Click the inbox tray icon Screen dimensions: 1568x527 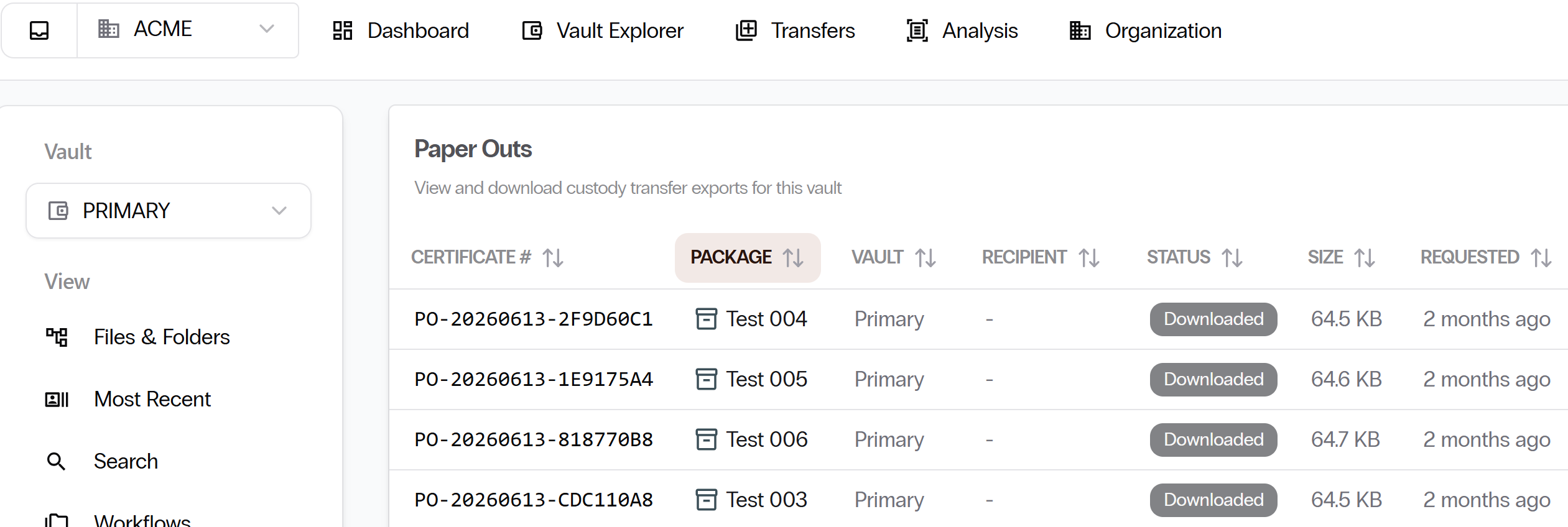[x=39, y=30]
